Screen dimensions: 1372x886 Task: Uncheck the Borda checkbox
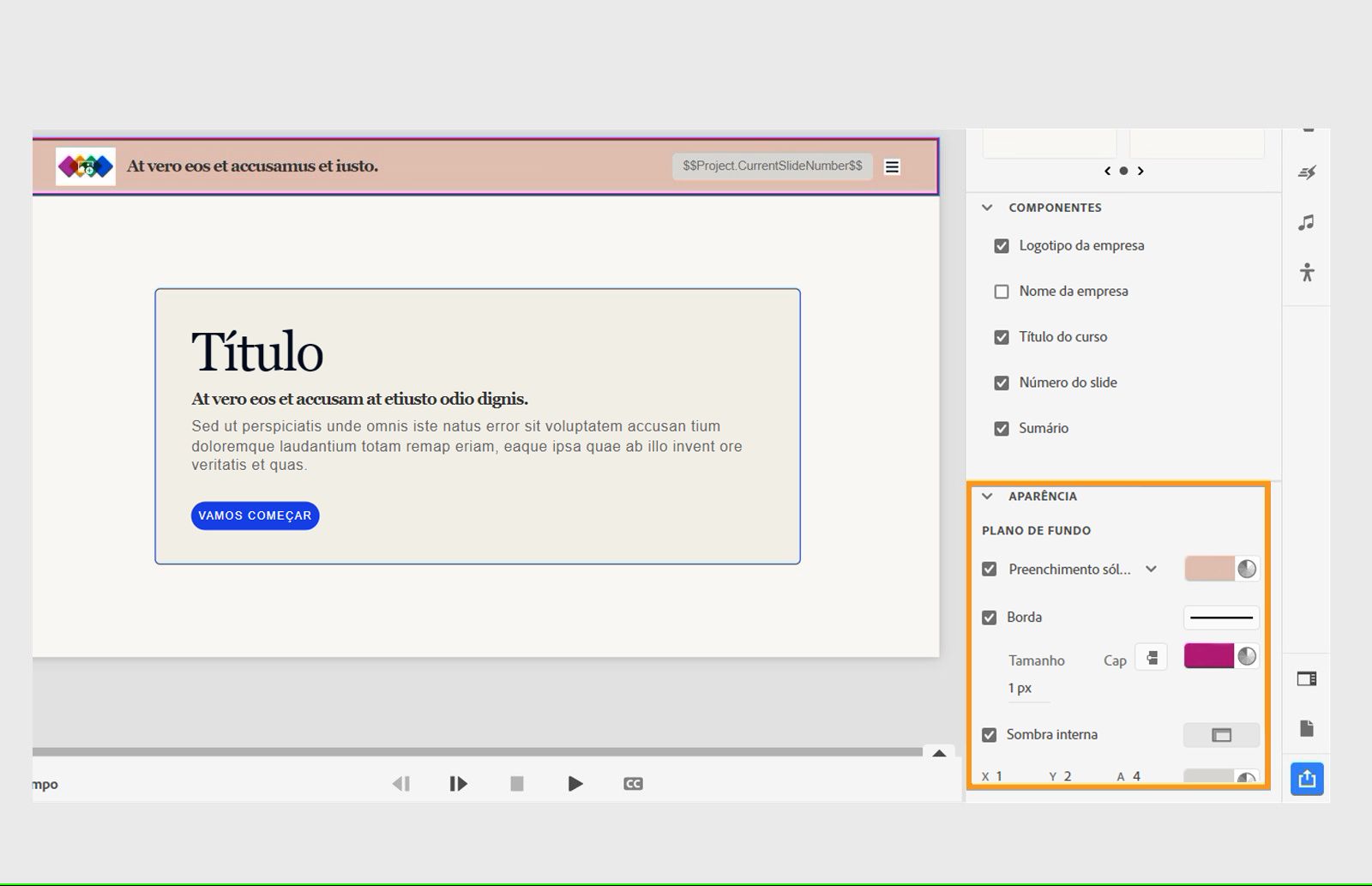(990, 618)
